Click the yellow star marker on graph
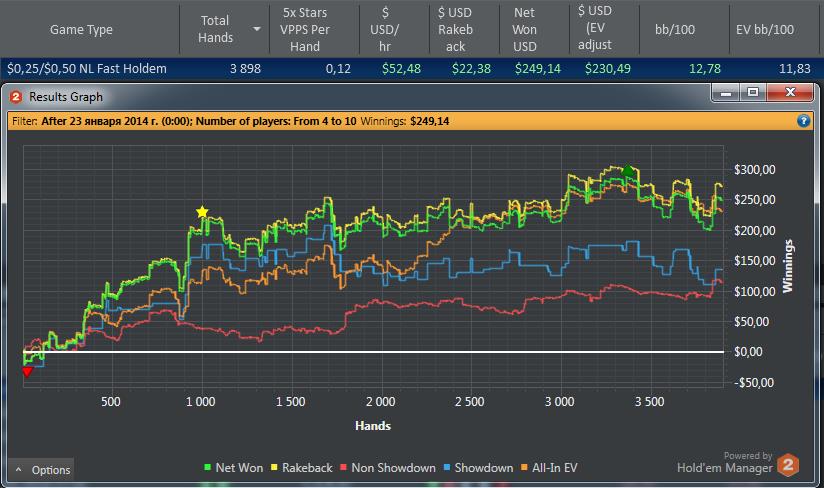824x488 pixels. coord(202,212)
